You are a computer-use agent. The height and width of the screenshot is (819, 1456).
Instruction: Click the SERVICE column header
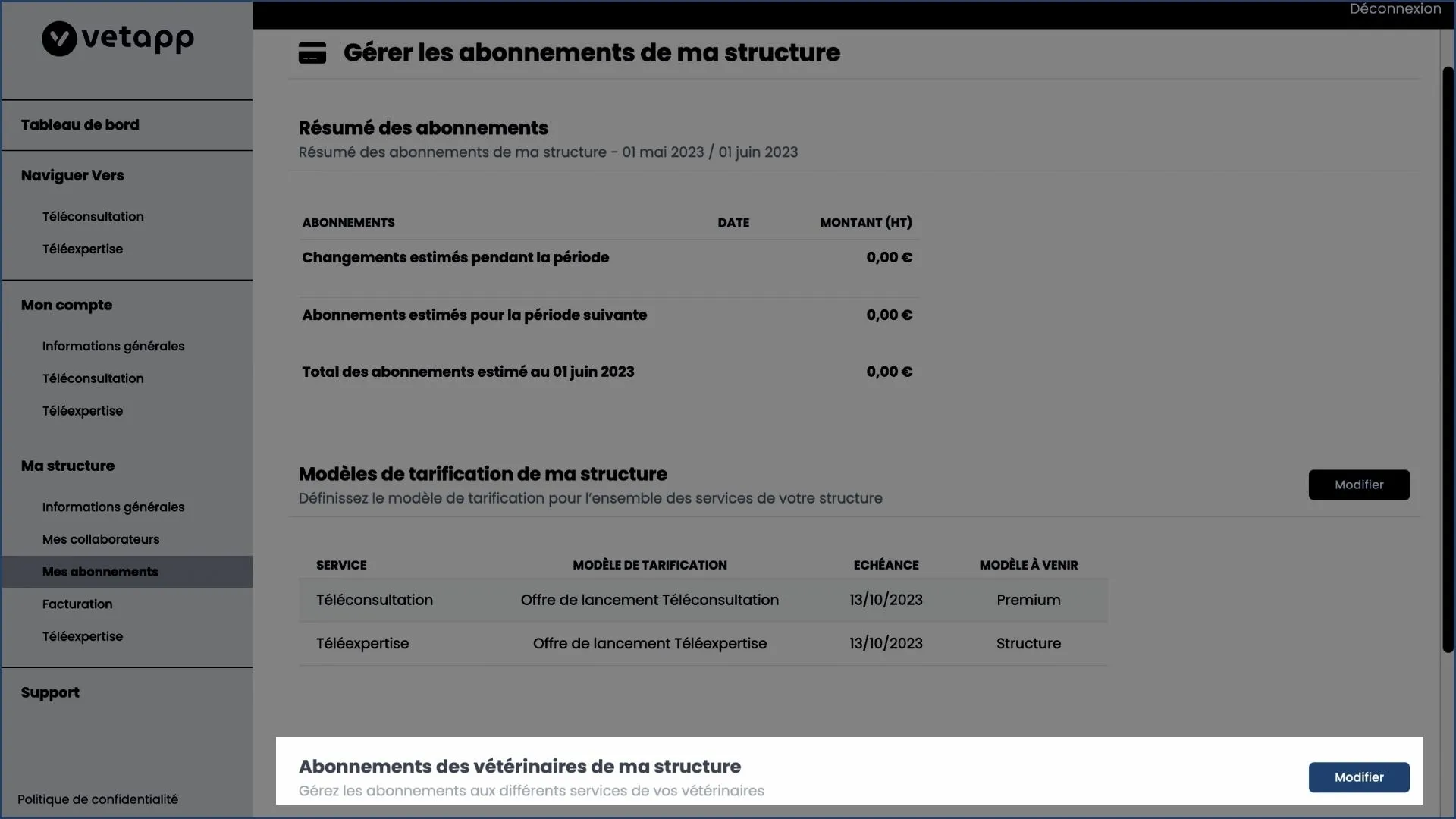click(x=341, y=565)
